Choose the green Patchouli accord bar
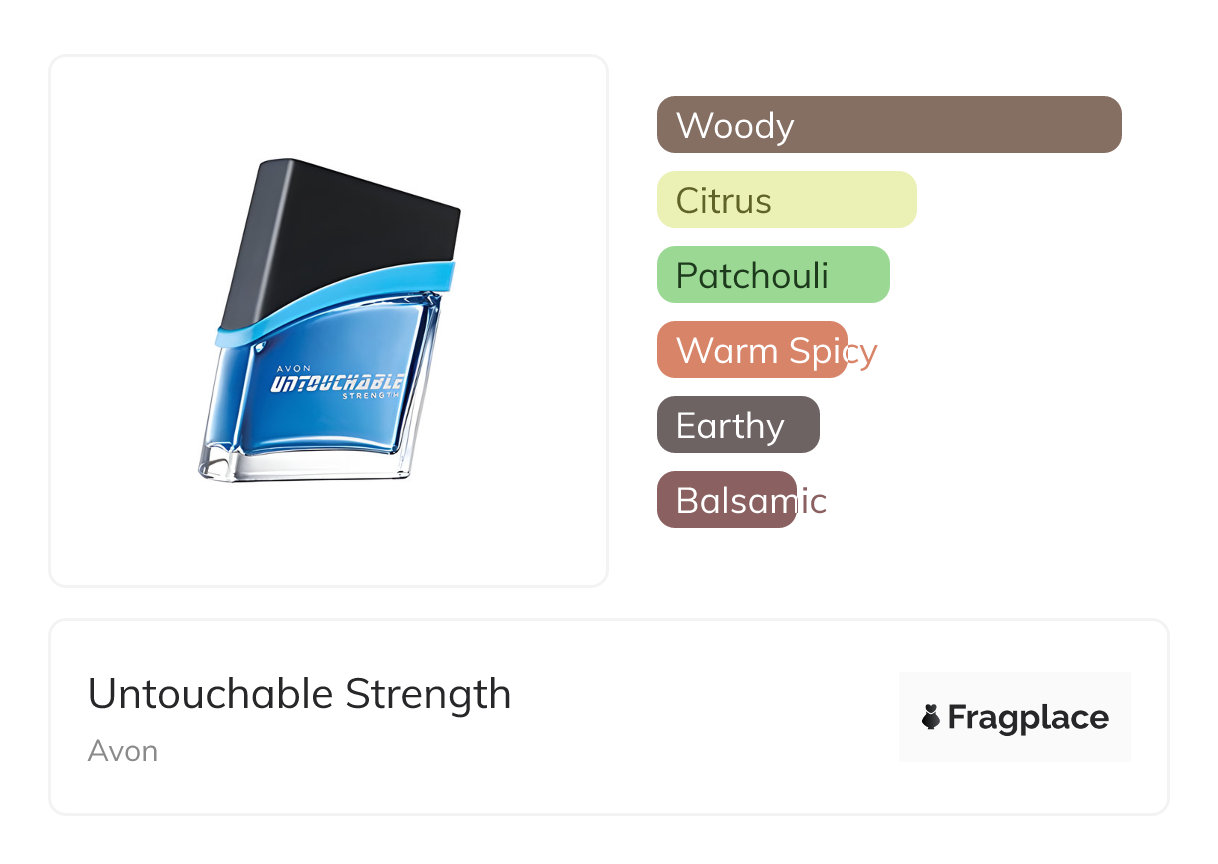The width and height of the screenshot is (1218, 864). [773, 275]
